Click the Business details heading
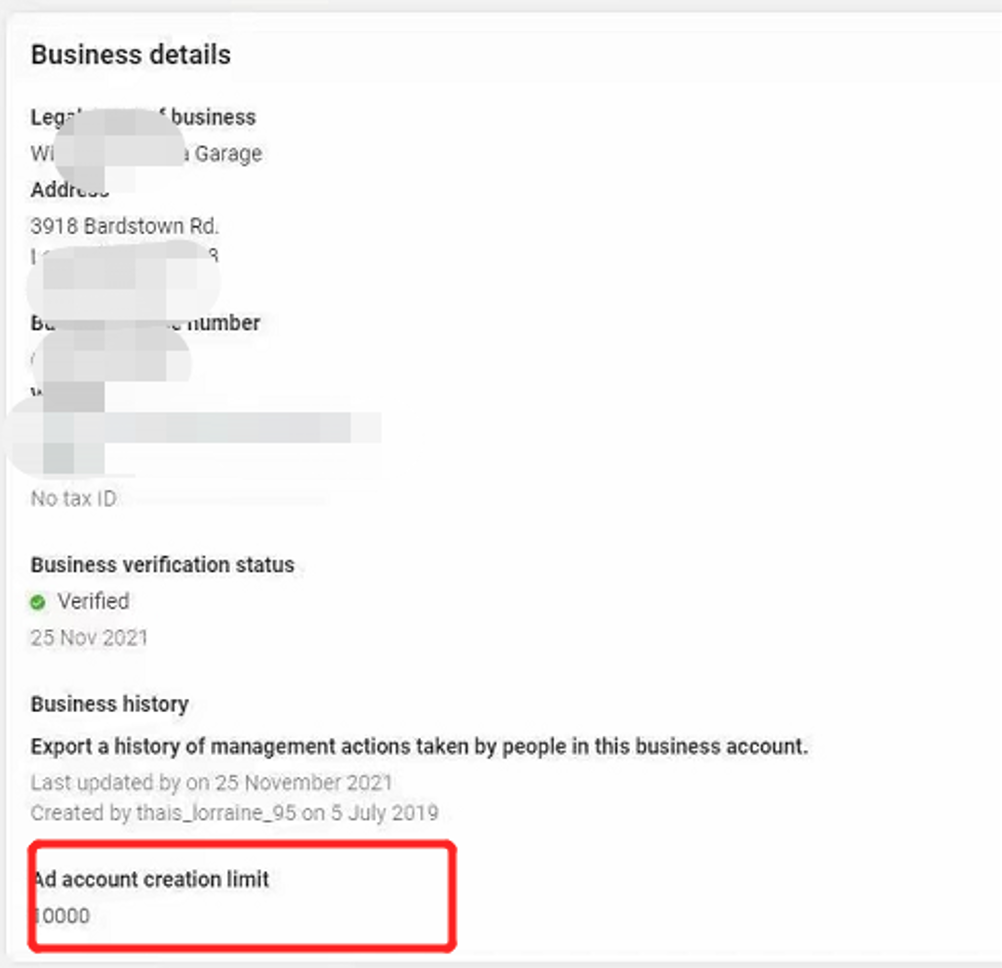The height and width of the screenshot is (968, 1002). coord(131,55)
